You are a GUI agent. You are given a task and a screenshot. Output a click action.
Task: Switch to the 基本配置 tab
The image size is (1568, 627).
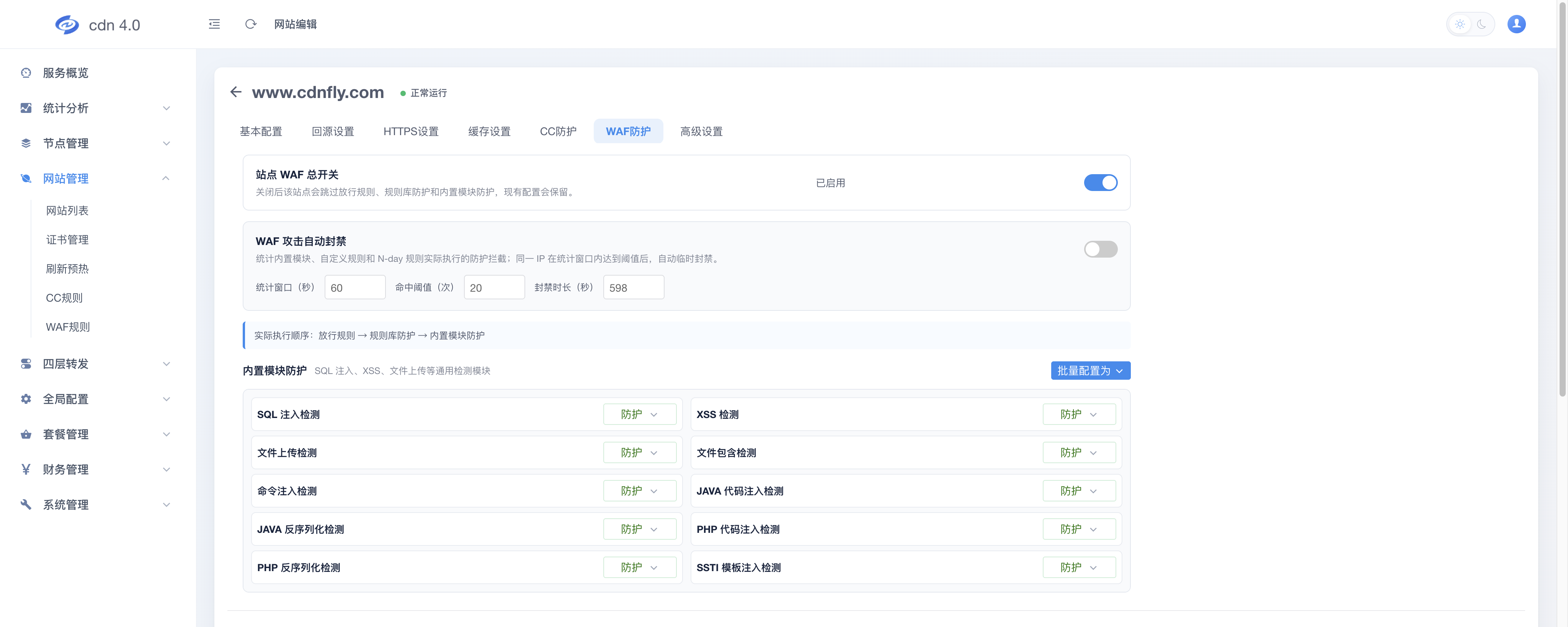(261, 132)
